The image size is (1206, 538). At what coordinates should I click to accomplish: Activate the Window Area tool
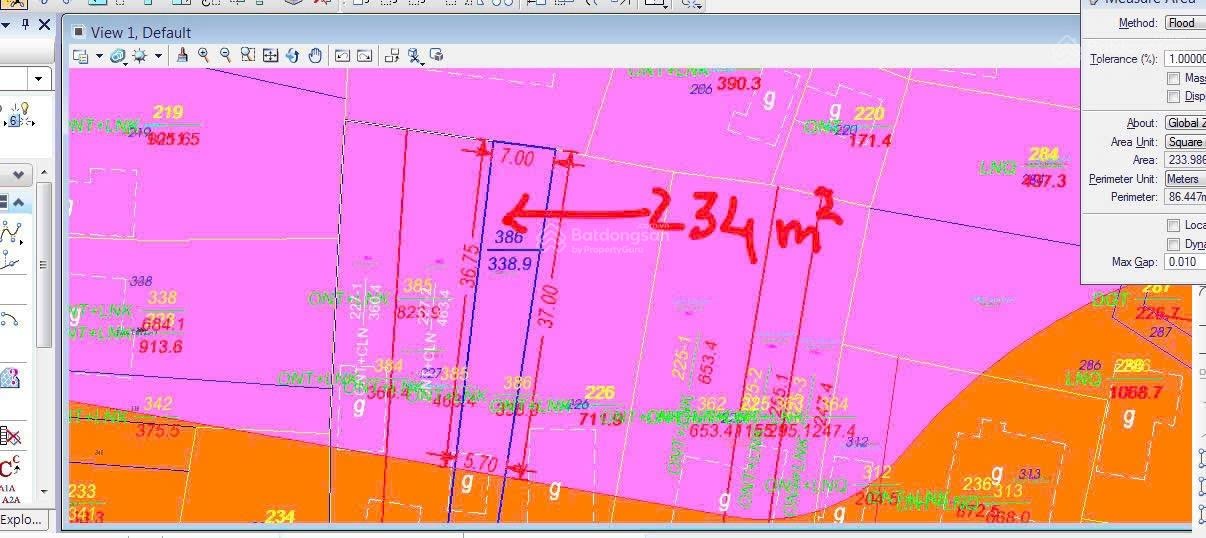[248, 56]
